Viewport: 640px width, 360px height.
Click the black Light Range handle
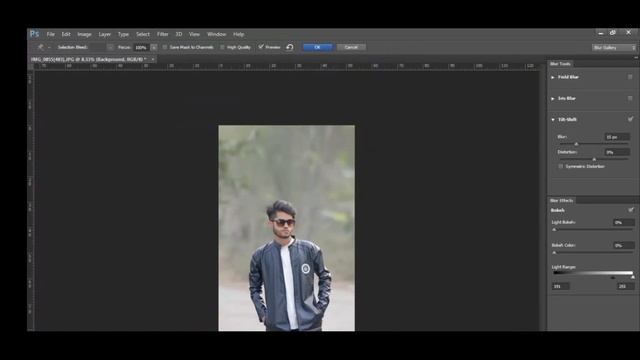613,277
